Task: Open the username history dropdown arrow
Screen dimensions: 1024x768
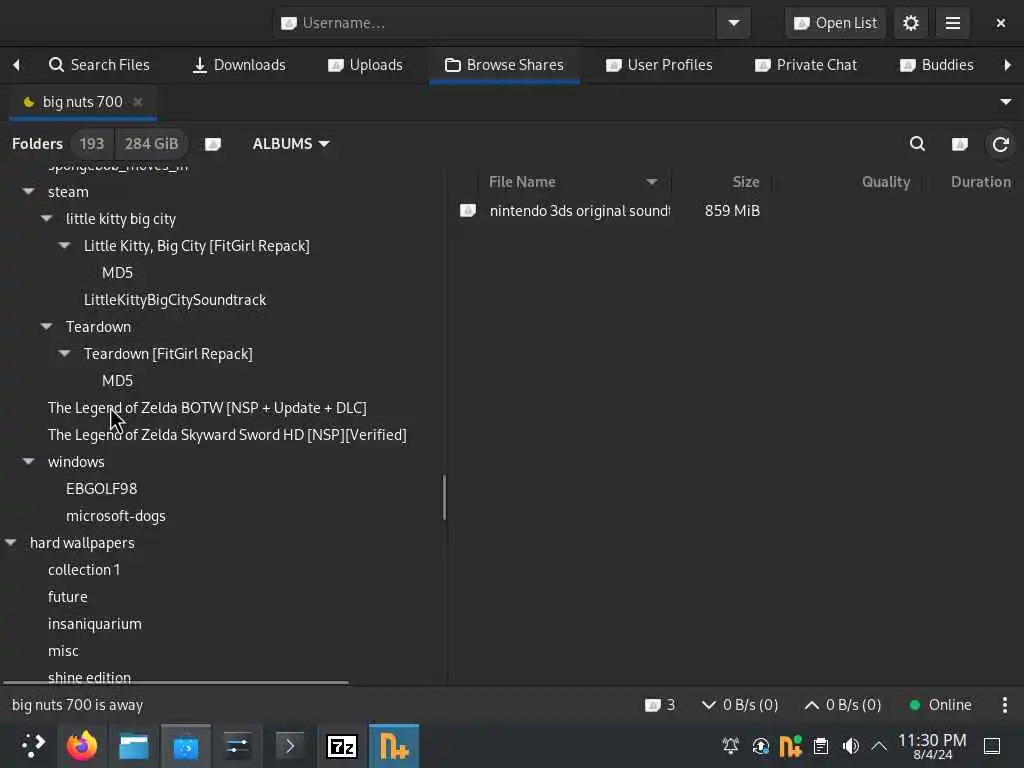Action: pos(733,24)
